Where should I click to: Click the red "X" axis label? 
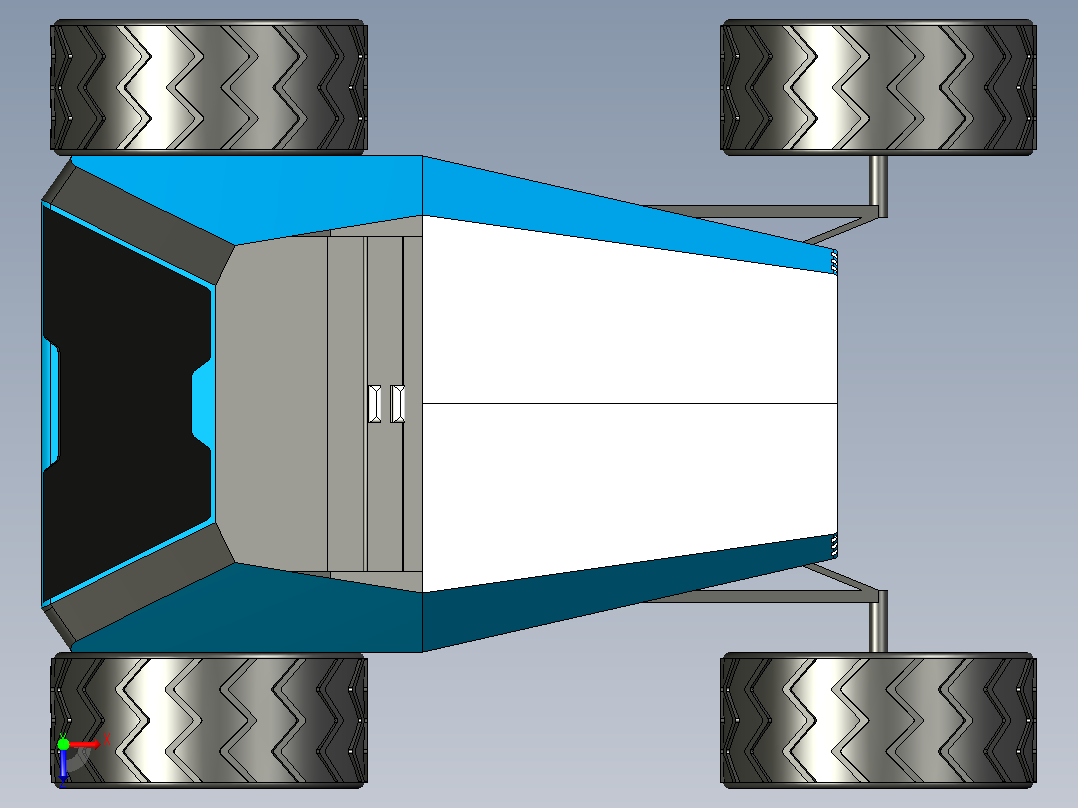(107, 741)
